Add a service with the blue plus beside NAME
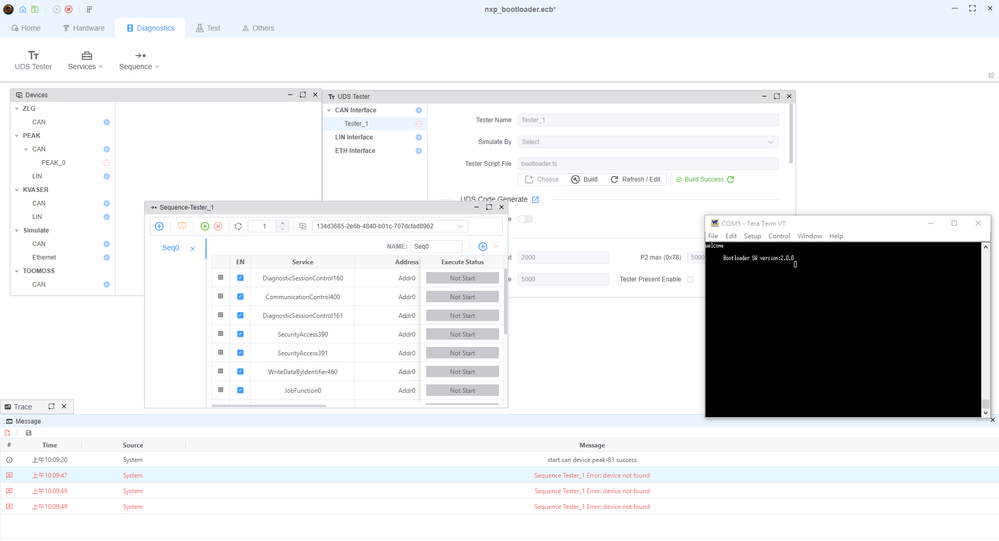This screenshot has width=999, height=541. (x=482, y=247)
